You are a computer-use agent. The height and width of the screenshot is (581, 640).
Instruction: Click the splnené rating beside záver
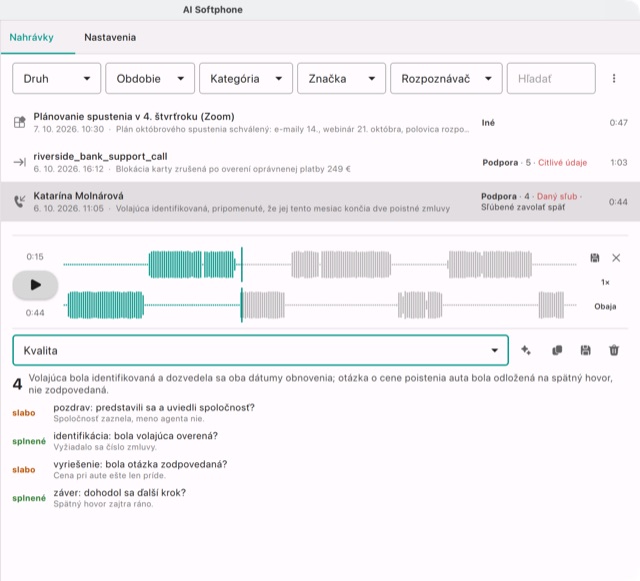tap(29, 498)
